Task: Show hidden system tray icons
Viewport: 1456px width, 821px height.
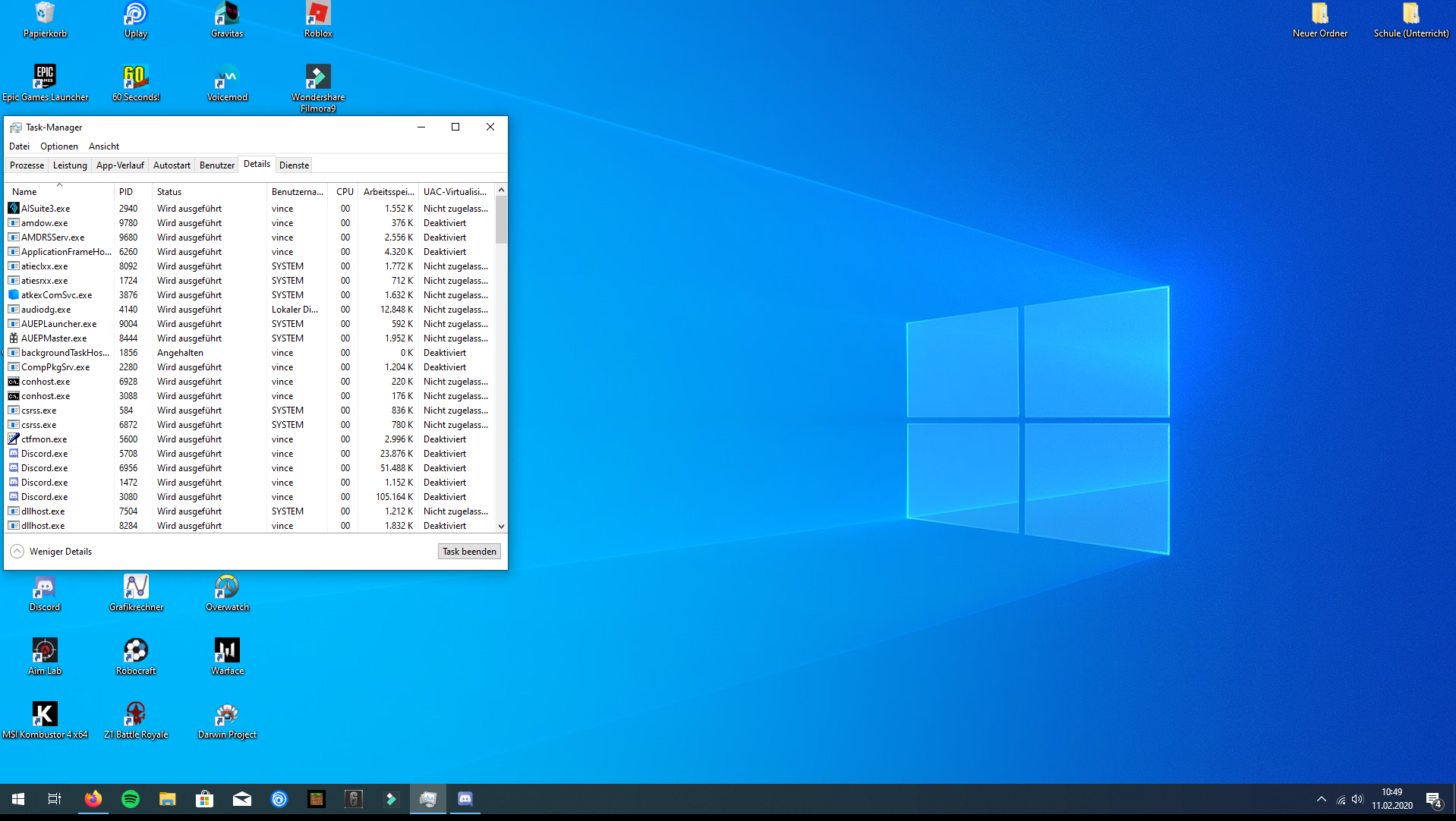Action: pos(1322,799)
